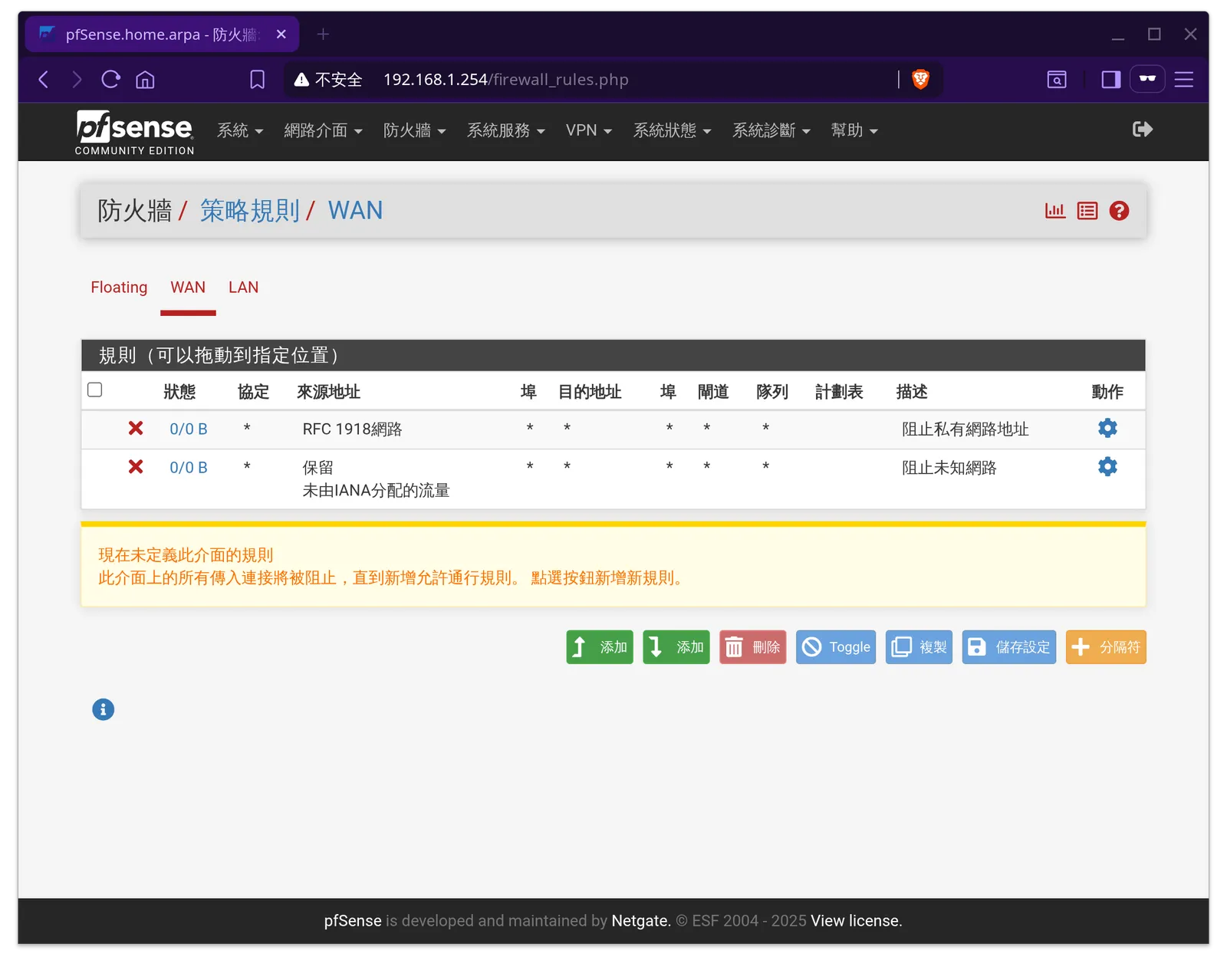Click the 儲存設定 save button
The image size is (1227, 980).
1009,647
